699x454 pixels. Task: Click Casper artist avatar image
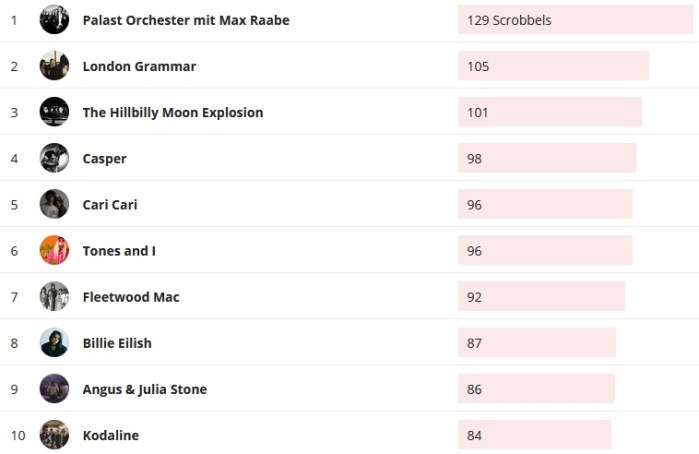tap(54, 158)
